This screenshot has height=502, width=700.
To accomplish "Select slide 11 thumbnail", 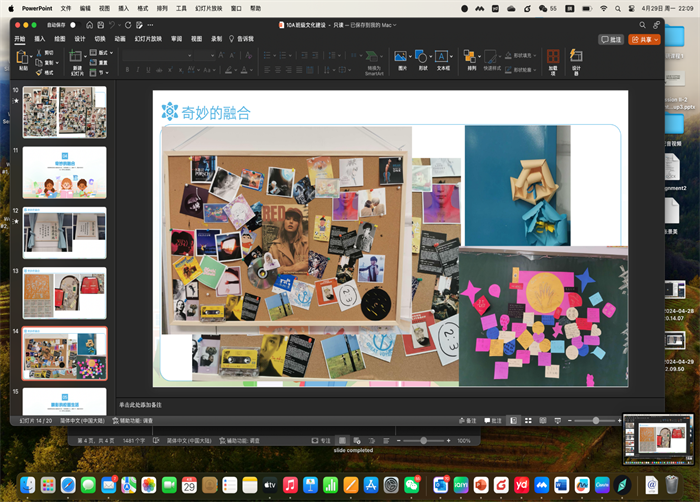I will (x=65, y=172).
